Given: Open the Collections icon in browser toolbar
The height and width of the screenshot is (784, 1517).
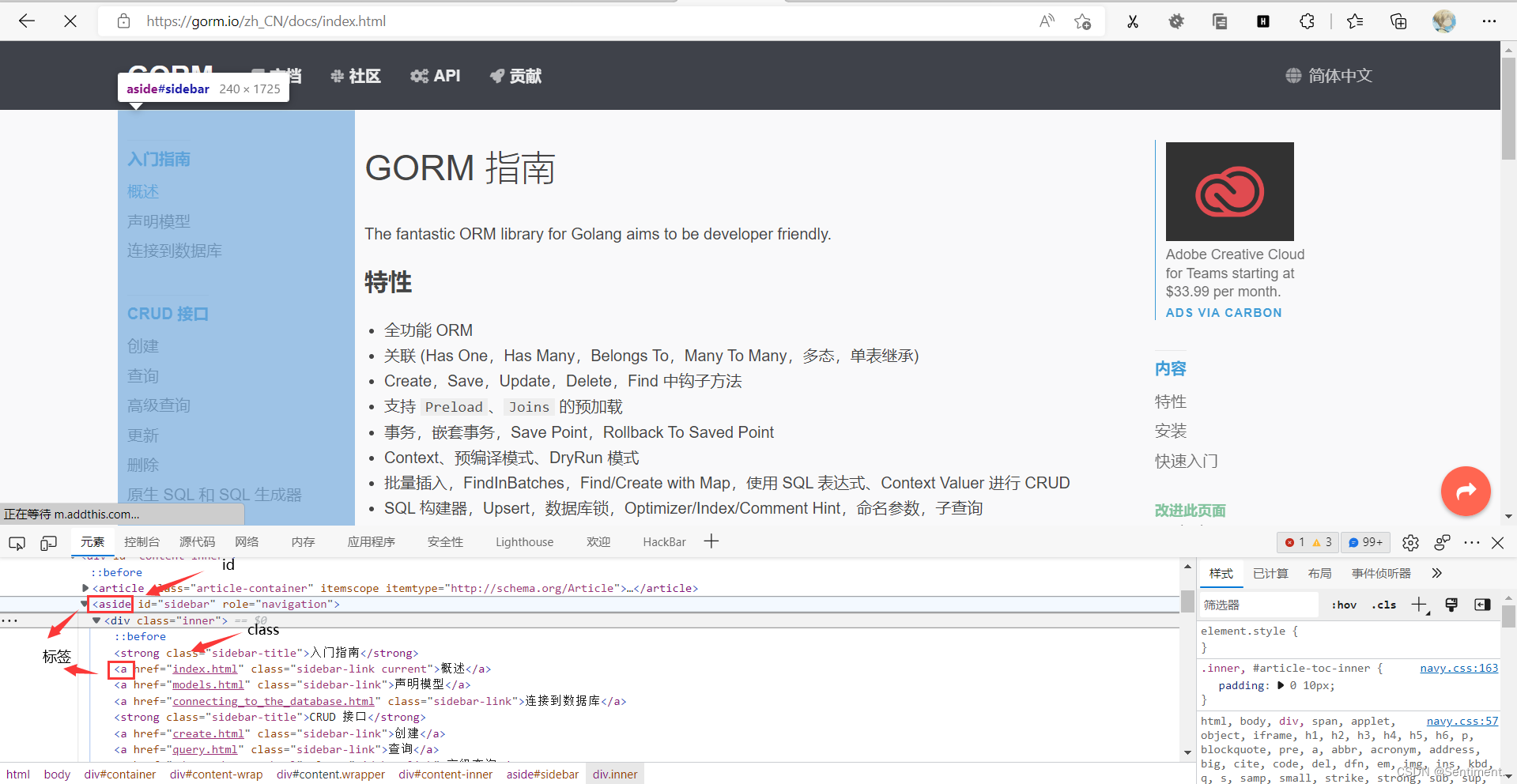Looking at the screenshot, I should pos(1398,21).
